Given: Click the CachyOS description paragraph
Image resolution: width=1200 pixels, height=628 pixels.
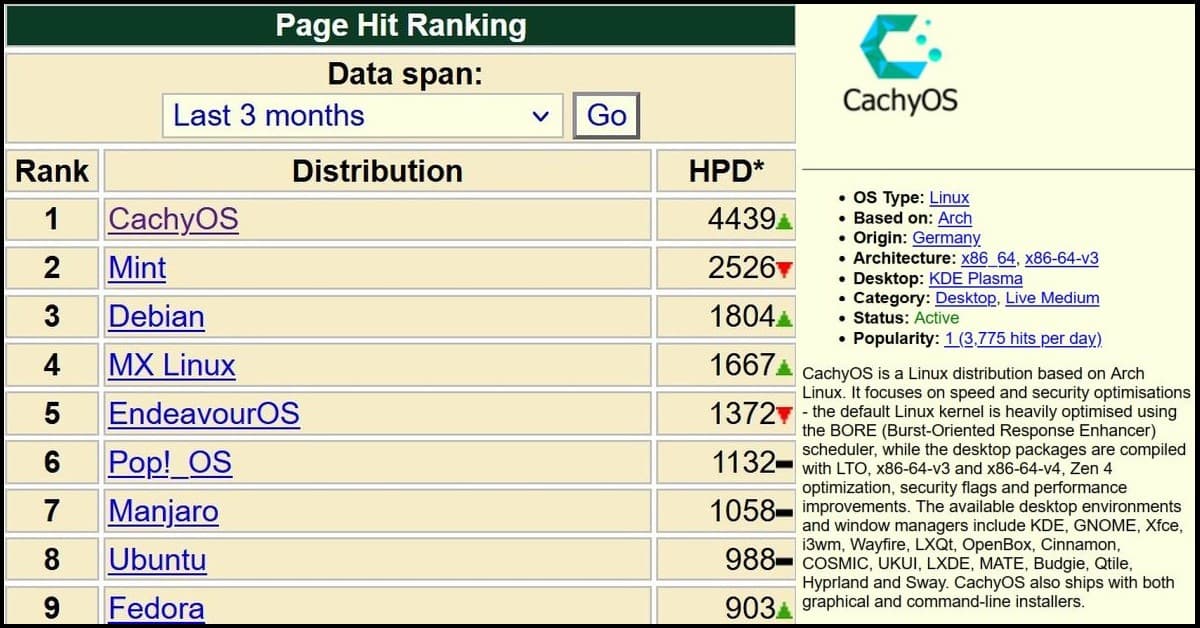Looking at the screenshot, I should [997, 487].
